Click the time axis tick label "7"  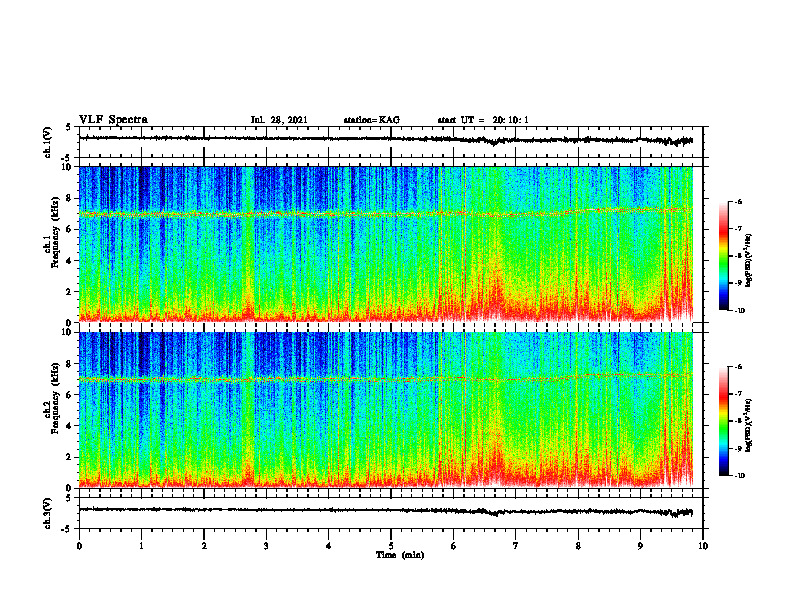(x=516, y=546)
